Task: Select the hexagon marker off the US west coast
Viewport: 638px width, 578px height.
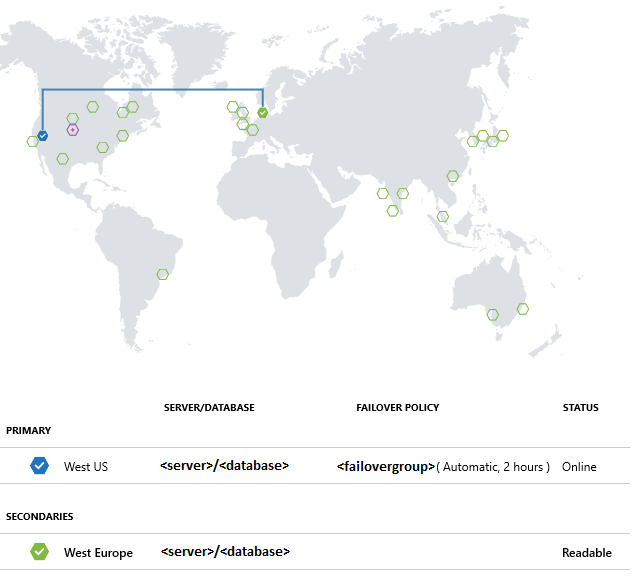Action: 32,141
